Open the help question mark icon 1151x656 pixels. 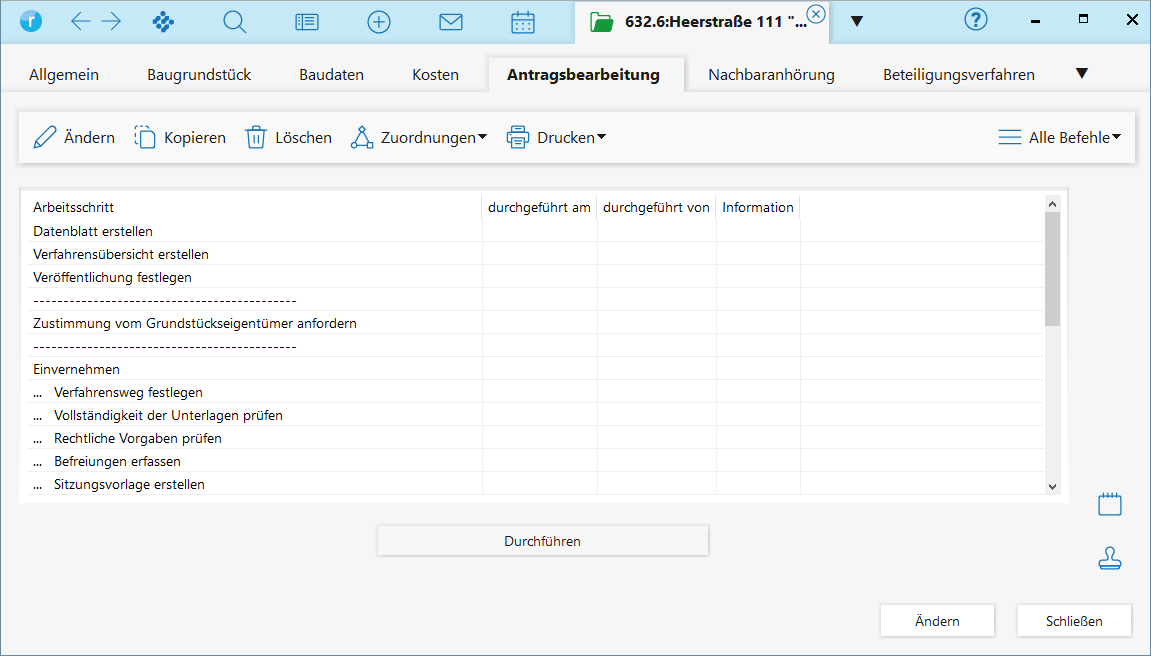[x=976, y=20]
